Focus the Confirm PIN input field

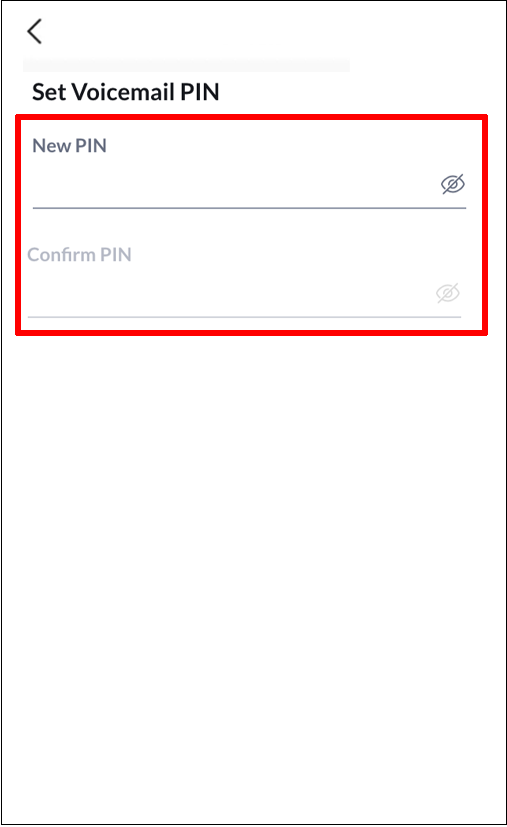230,294
